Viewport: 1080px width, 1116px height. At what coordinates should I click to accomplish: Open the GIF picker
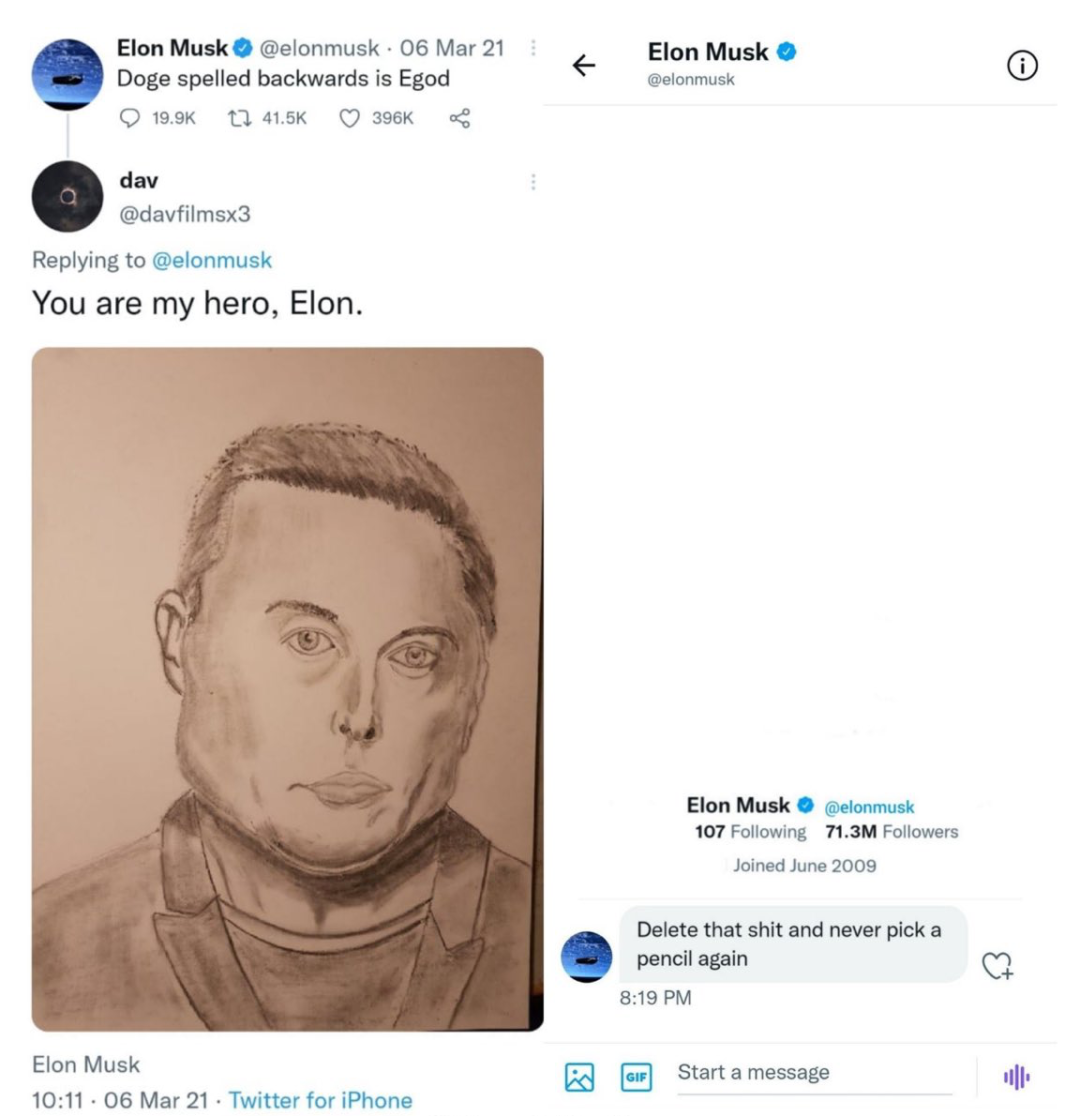pyautogui.click(x=637, y=1076)
